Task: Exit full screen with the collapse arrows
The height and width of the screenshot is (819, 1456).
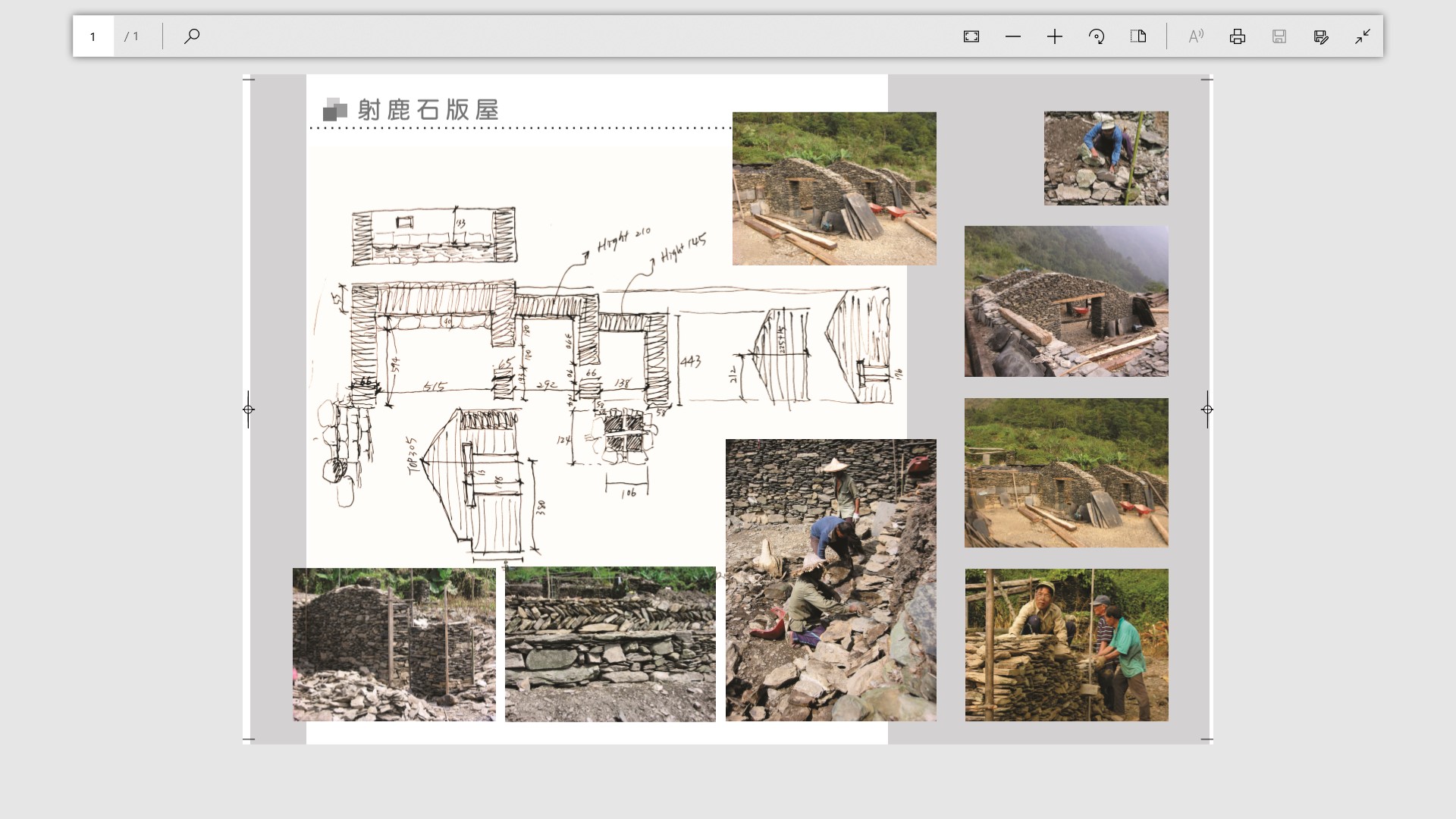Action: (1363, 36)
